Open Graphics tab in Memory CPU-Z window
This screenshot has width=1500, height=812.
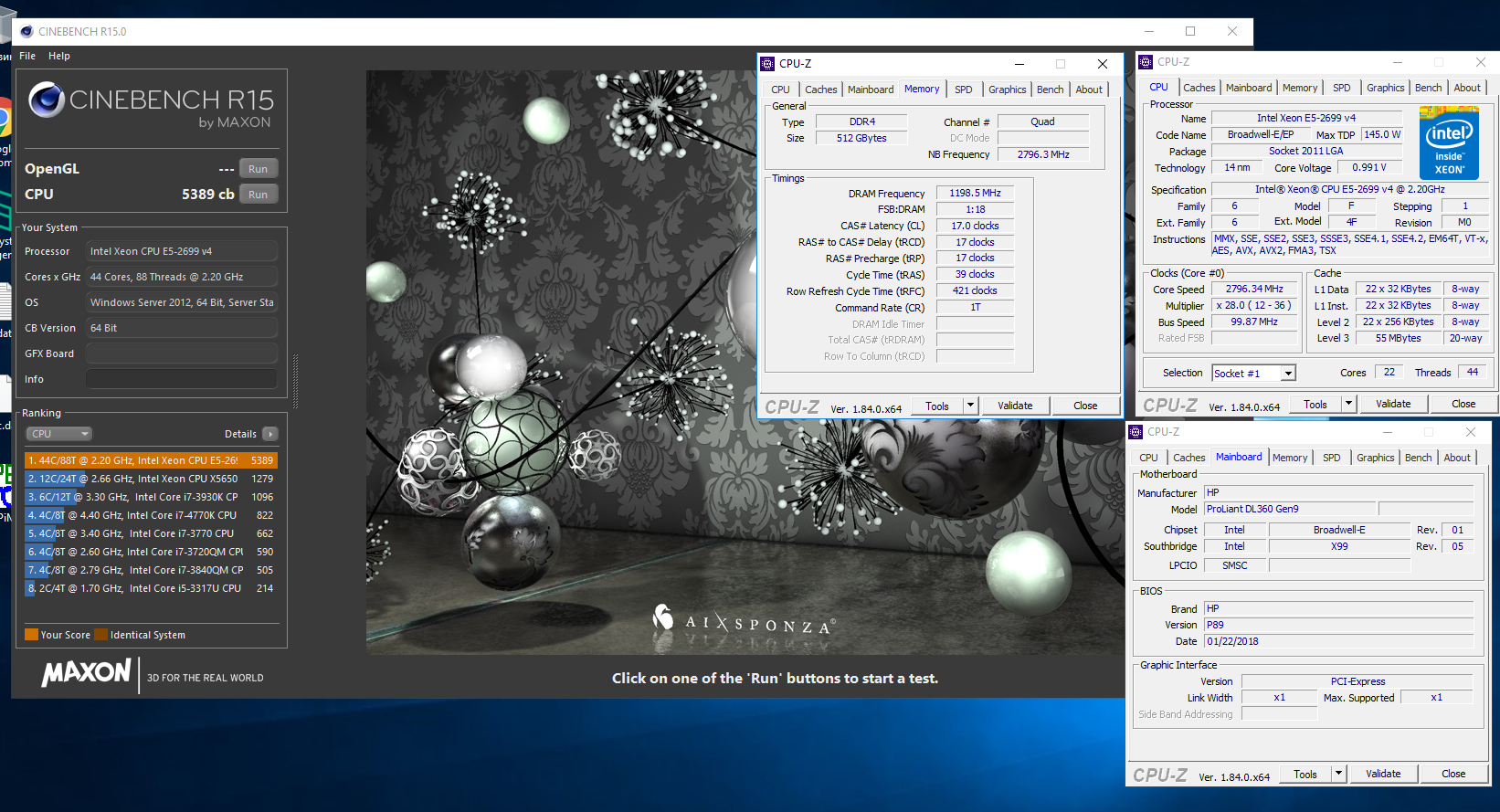coord(1007,90)
